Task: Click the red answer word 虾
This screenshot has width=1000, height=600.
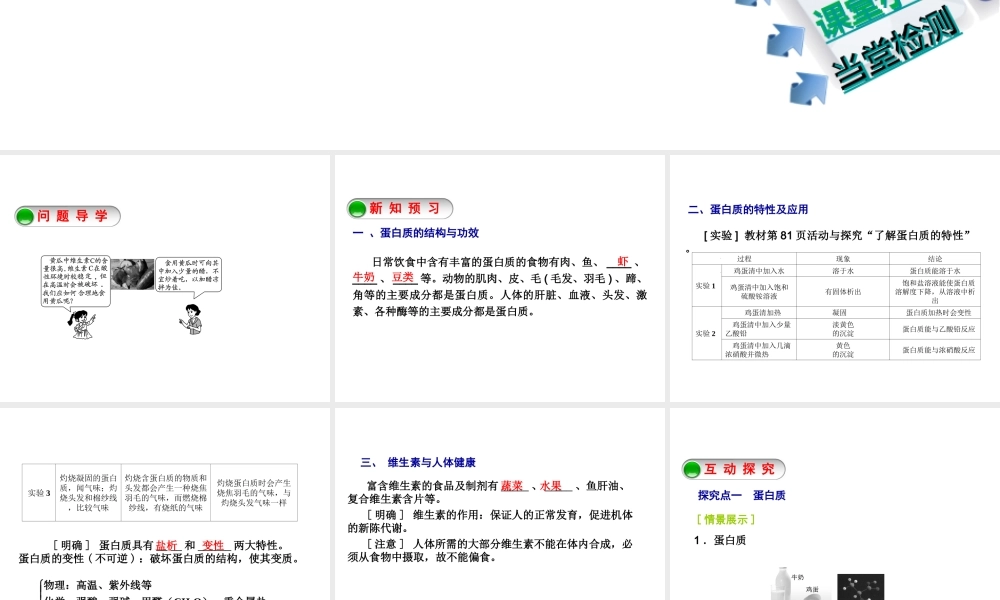Action: [622, 261]
